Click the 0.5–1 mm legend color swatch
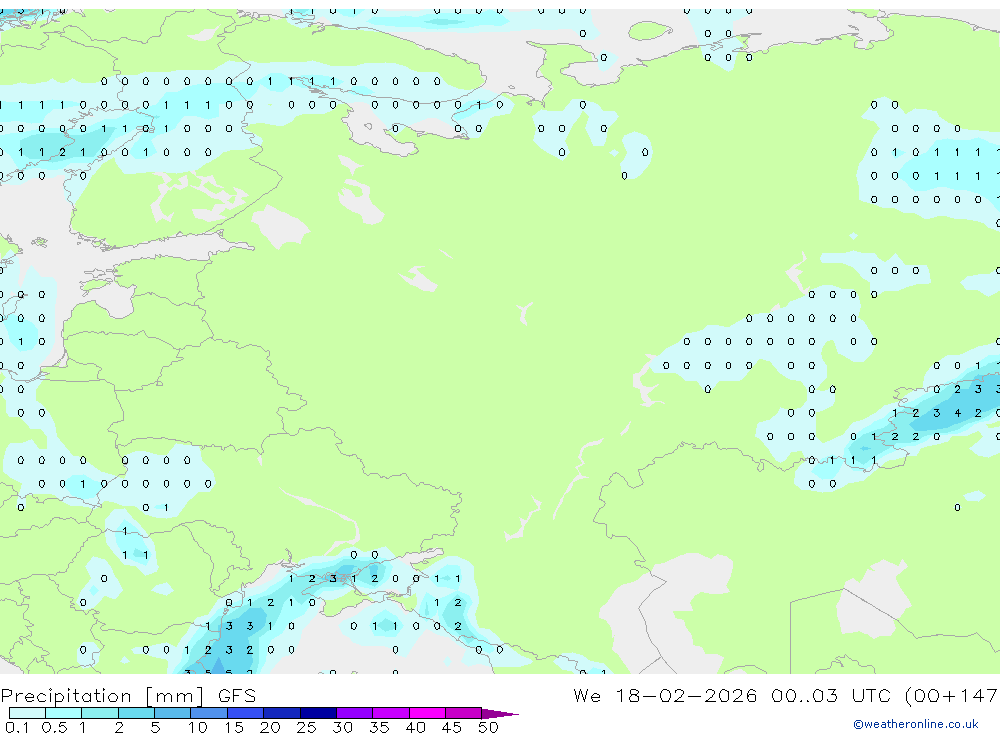This screenshot has width=1000, height=733. pos(64,713)
